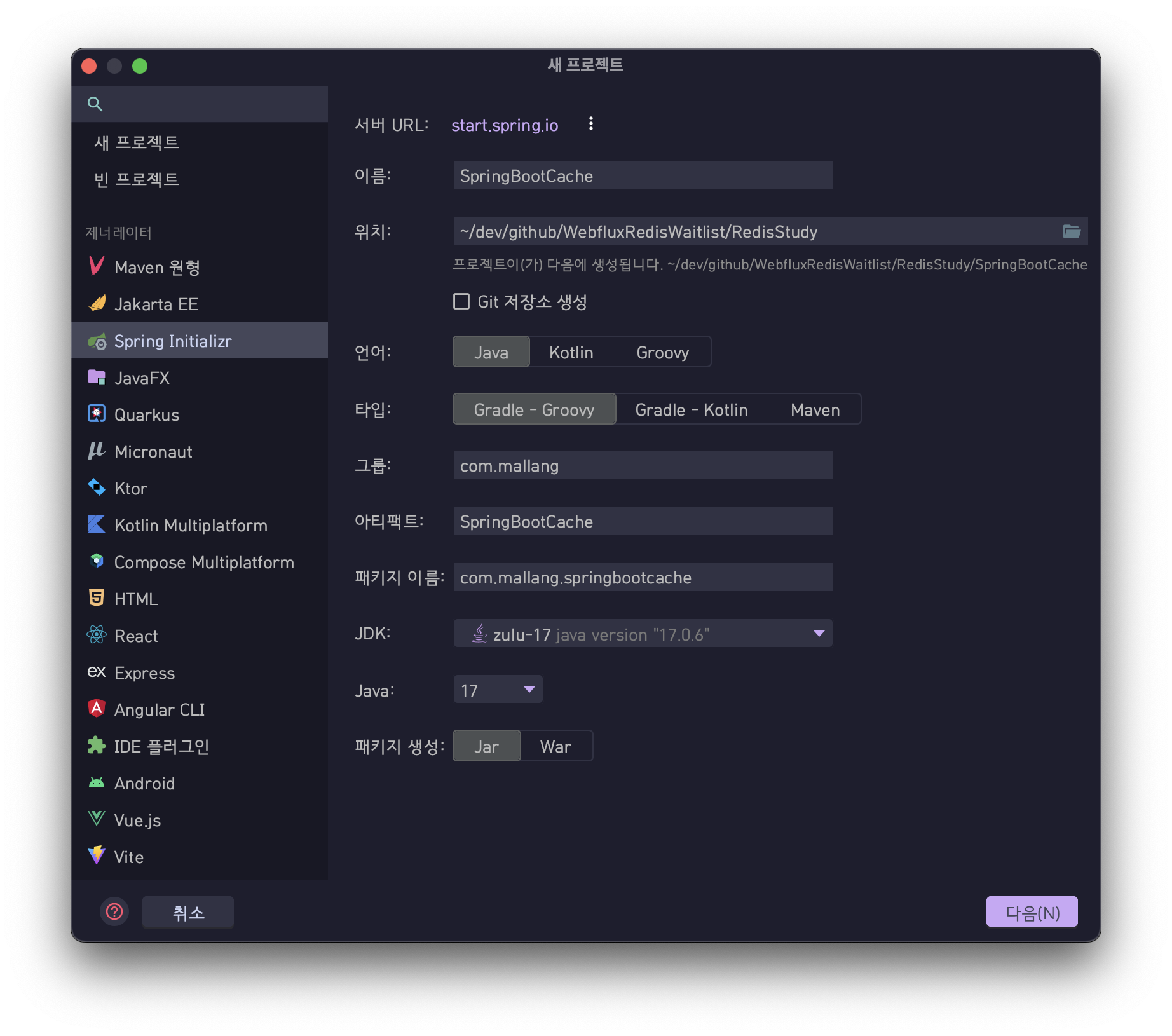
Task: Select the Compose Multiplatform generator
Action: coord(200,562)
